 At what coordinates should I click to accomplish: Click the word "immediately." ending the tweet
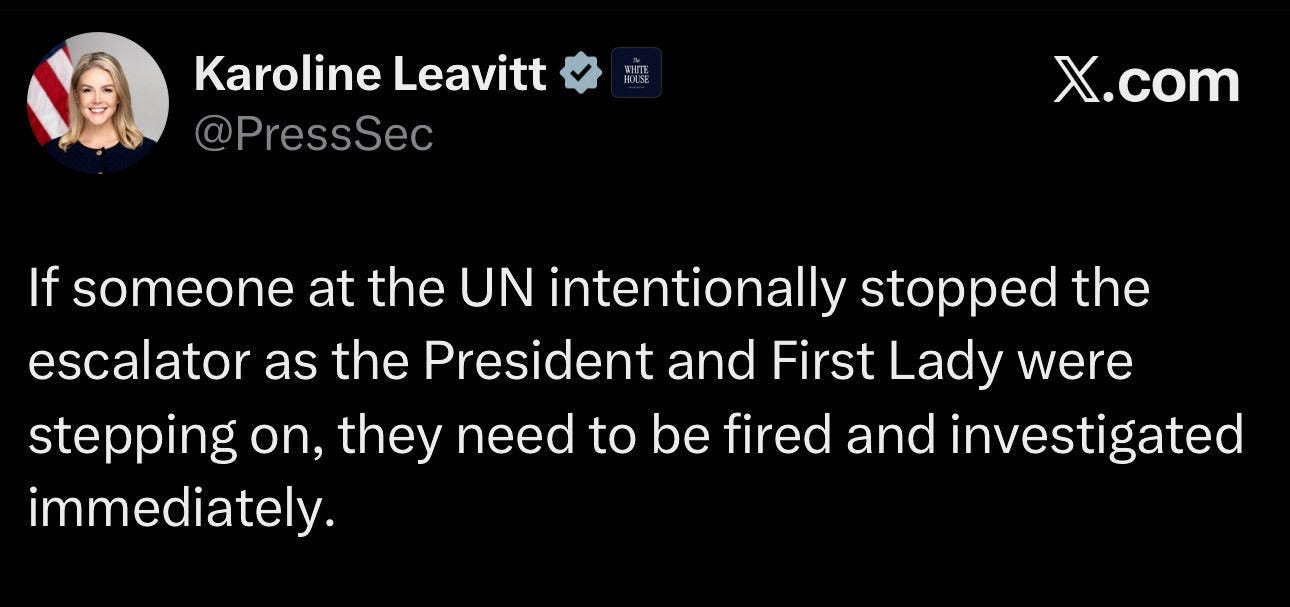[178, 511]
